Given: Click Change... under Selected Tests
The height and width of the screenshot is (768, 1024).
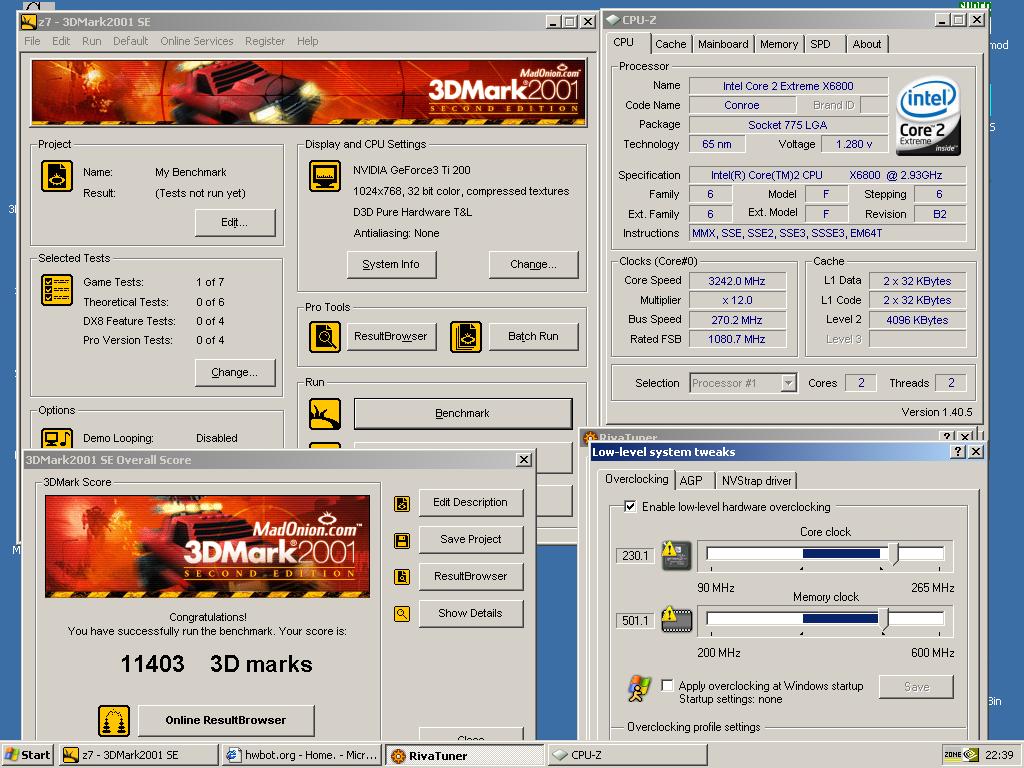Looking at the screenshot, I should [235, 372].
